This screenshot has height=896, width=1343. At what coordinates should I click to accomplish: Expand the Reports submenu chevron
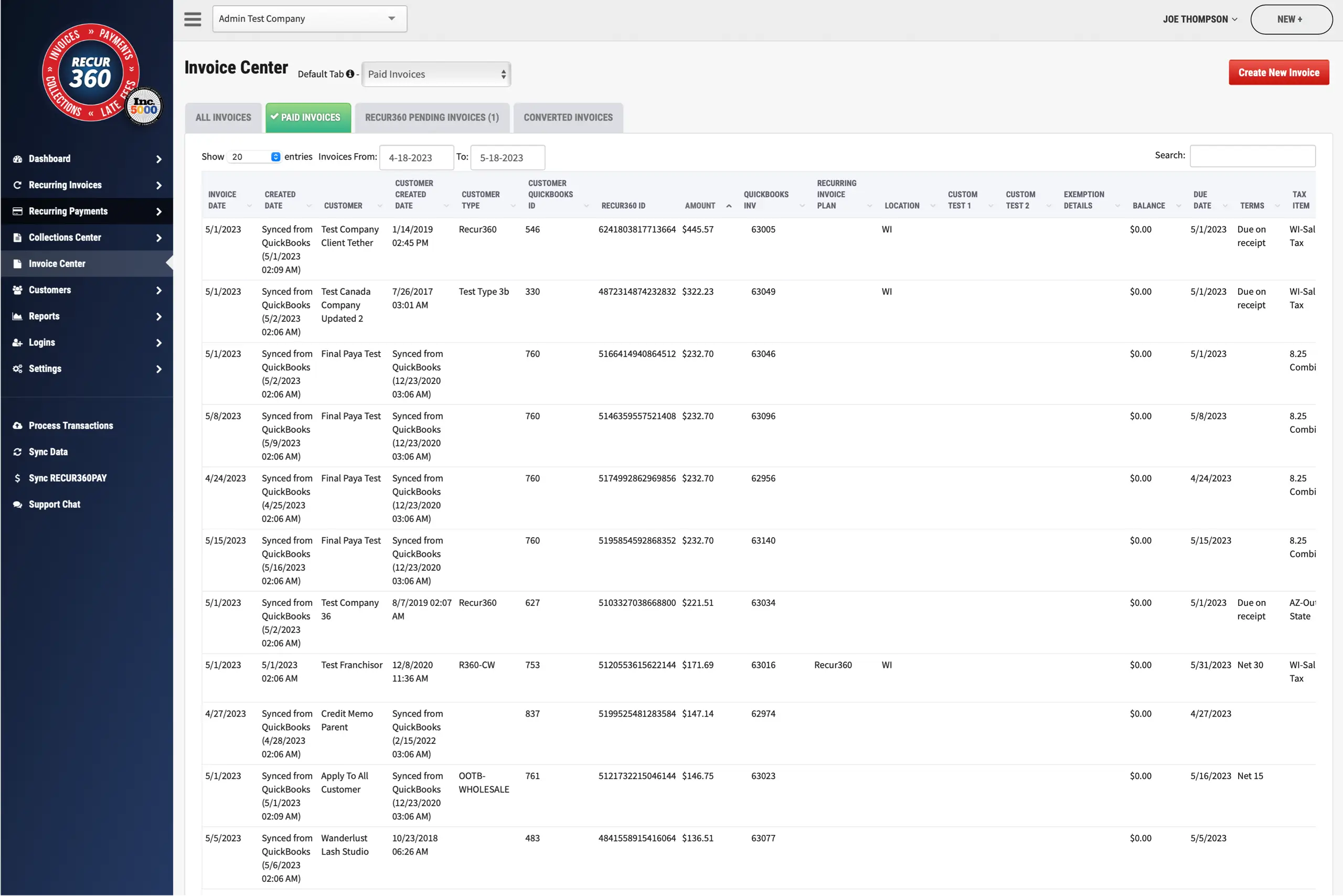tap(159, 317)
